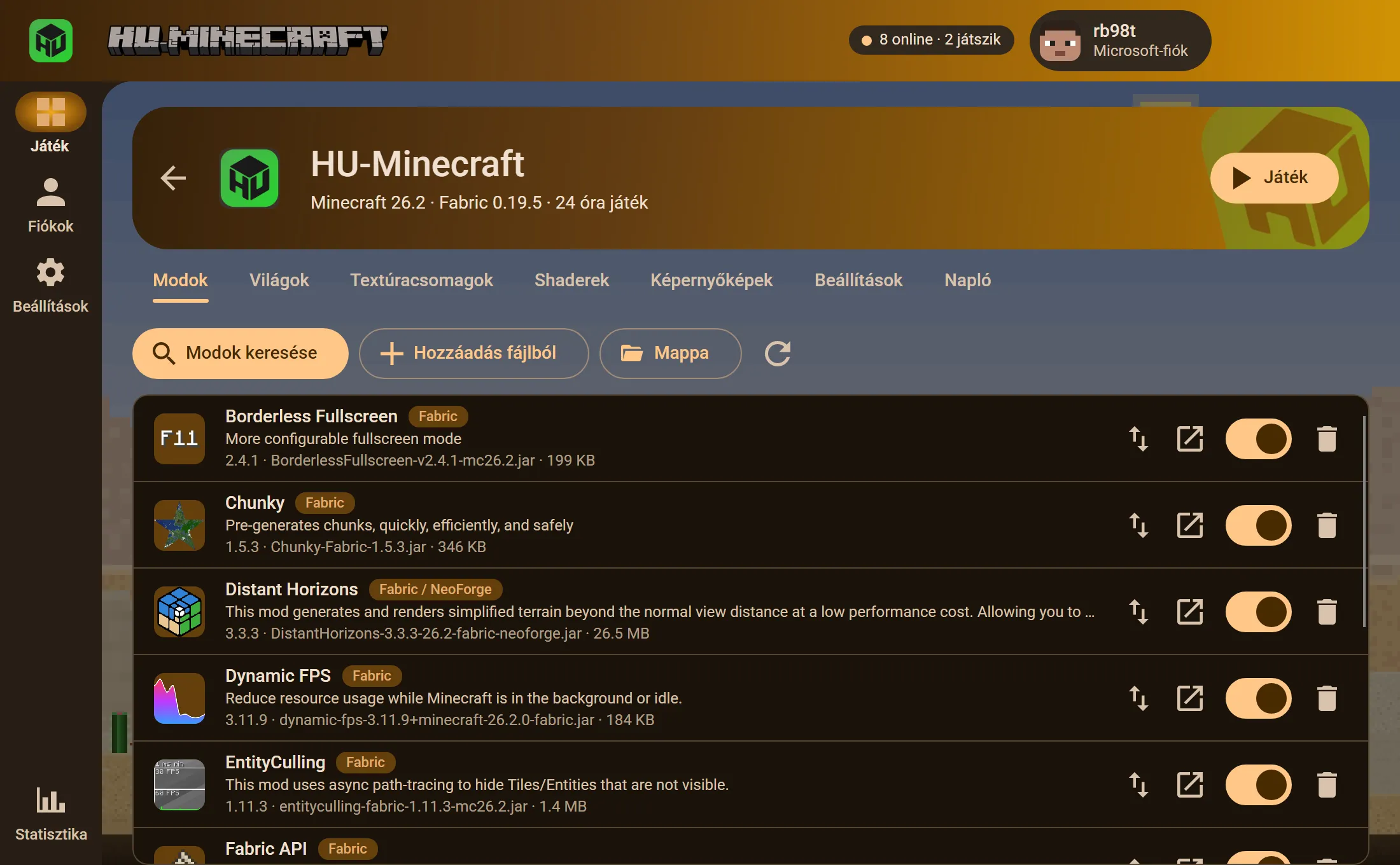Change version of Distant Horizons mod
1400x865 pixels.
point(1138,612)
